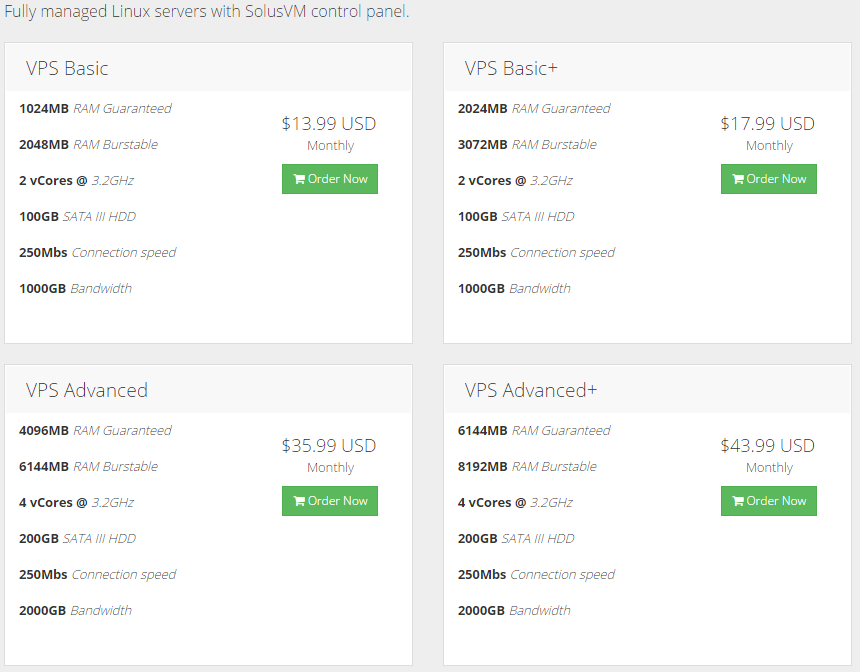860x672 pixels.
Task: Click the $13.99 USD price text
Action: [x=329, y=123]
